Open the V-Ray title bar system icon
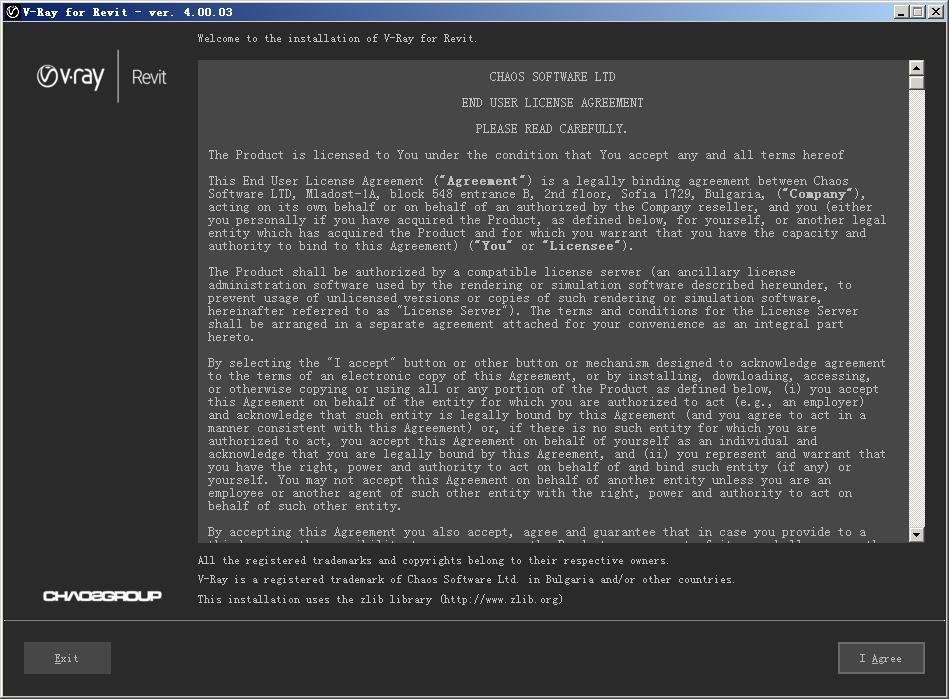The width and height of the screenshot is (949, 699). 12,11
